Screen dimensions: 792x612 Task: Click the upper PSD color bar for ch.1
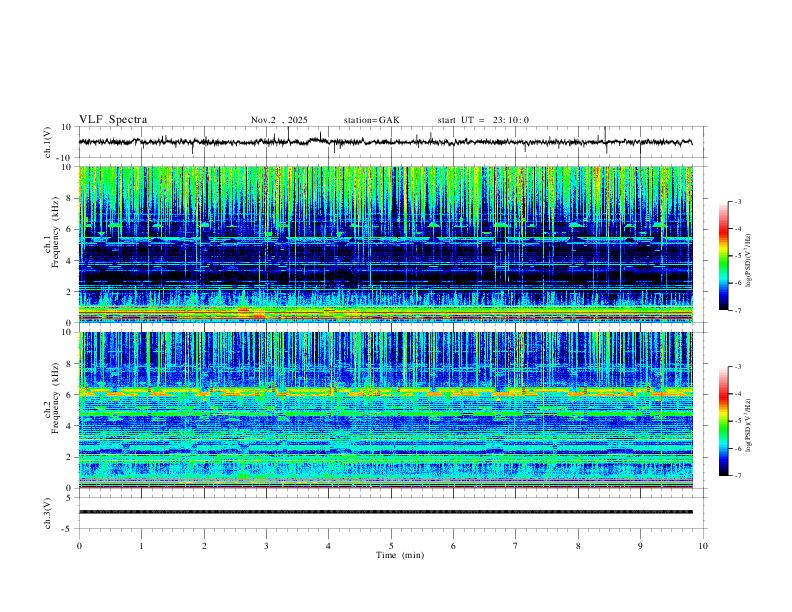coord(723,256)
